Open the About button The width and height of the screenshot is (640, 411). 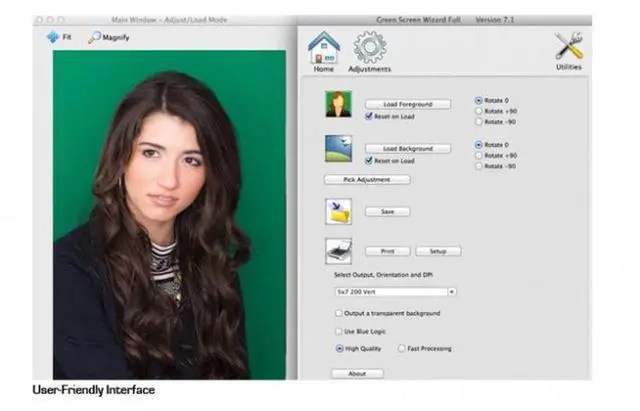coord(357,373)
